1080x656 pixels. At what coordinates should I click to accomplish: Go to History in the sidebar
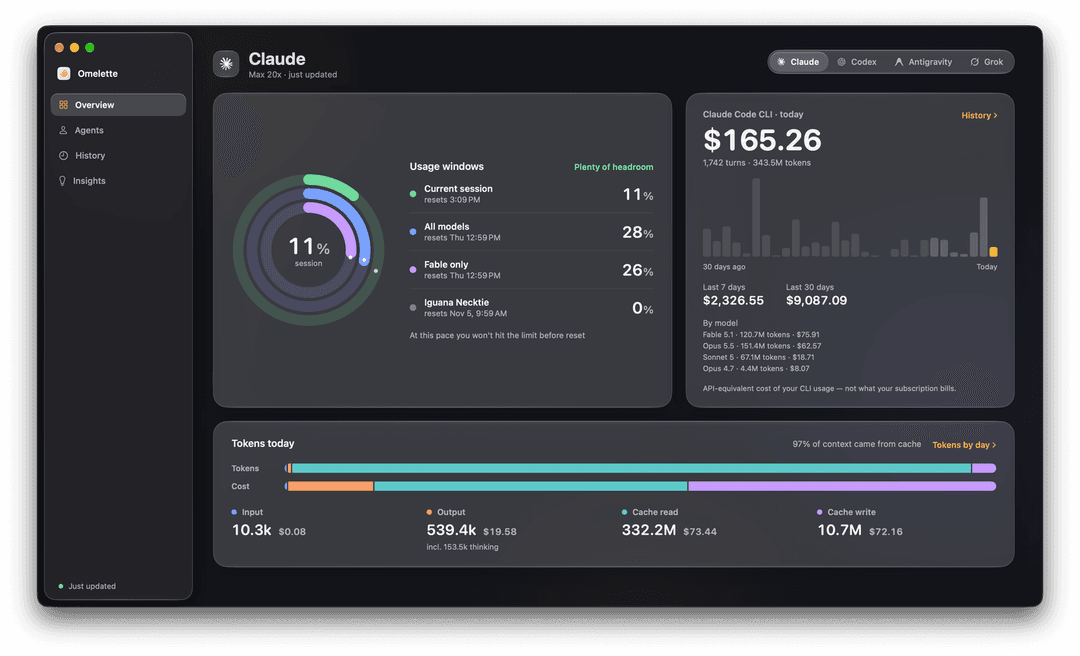[118, 156]
